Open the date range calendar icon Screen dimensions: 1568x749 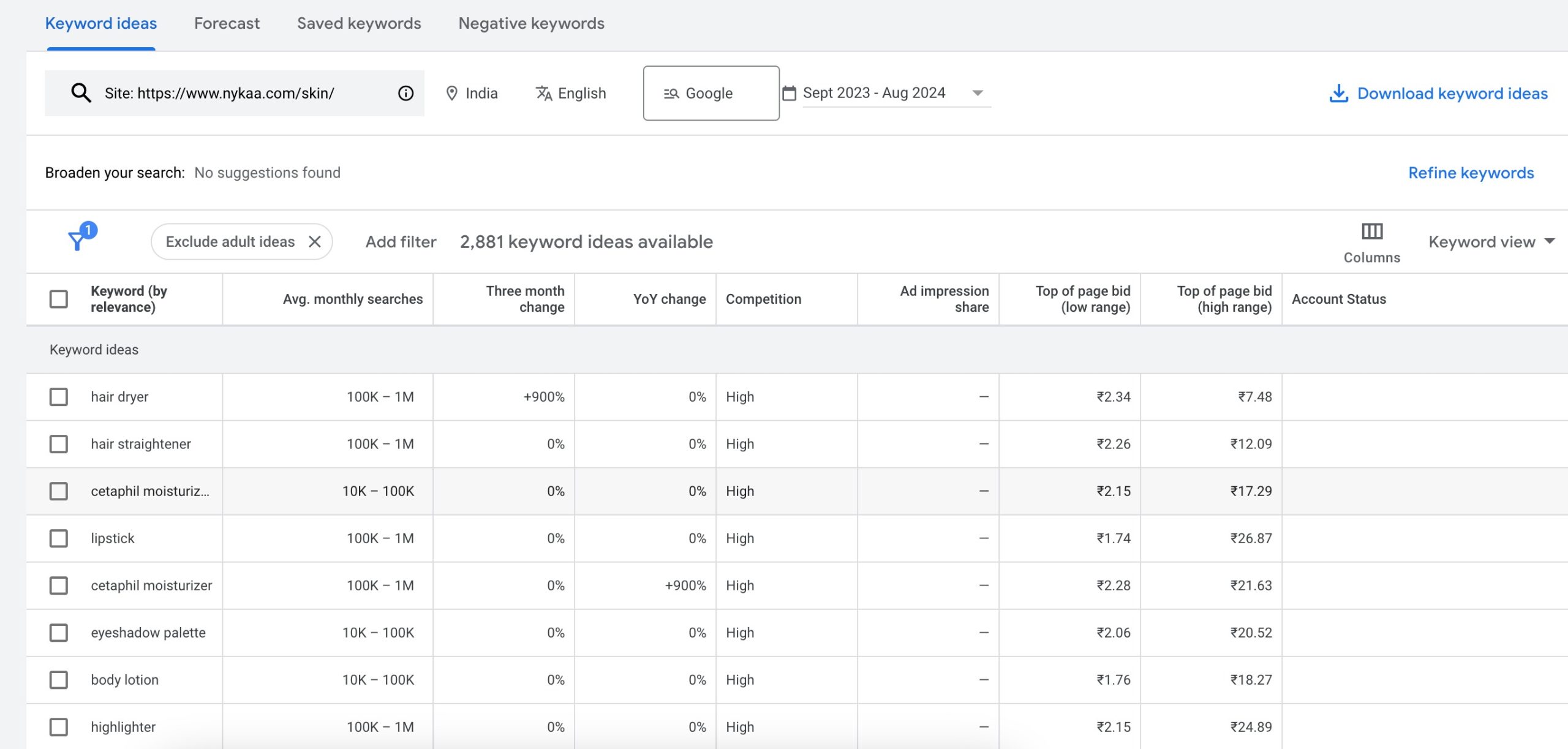(x=790, y=93)
